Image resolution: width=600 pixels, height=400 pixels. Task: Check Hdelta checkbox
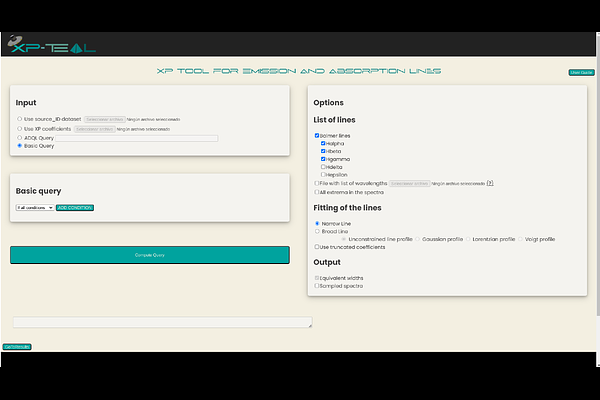(323, 167)
